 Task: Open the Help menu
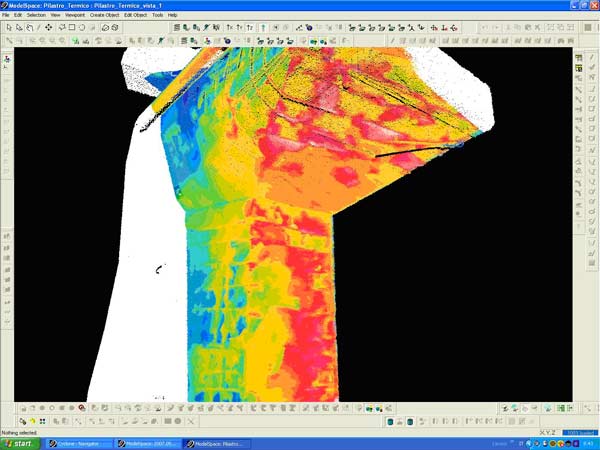pyautogui.click(x=173, y=15)
